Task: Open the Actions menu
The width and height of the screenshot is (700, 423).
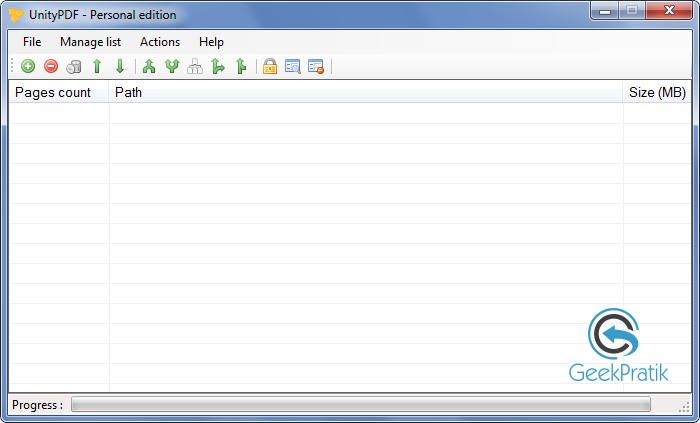Action: [160, 42]
